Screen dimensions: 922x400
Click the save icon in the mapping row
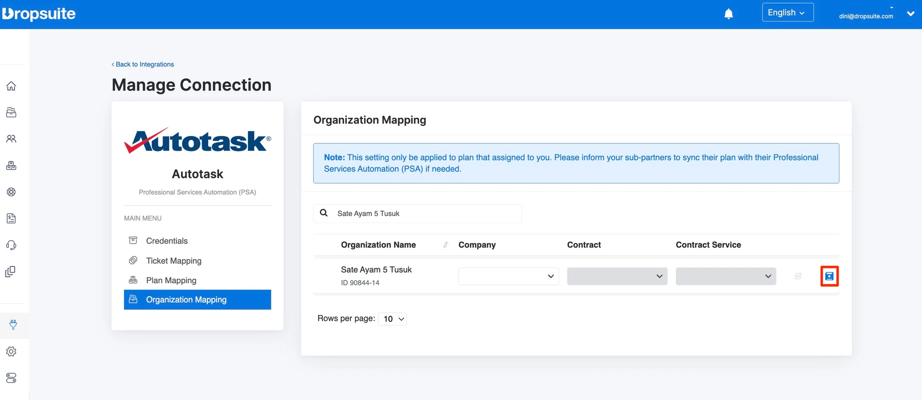click(829, 276)
